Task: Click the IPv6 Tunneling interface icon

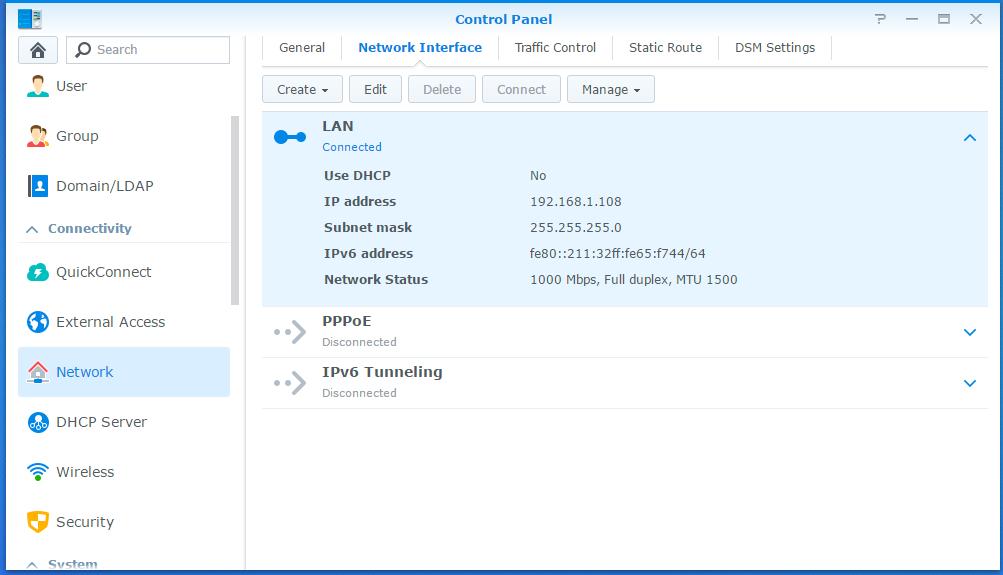Action: (290, 383)
